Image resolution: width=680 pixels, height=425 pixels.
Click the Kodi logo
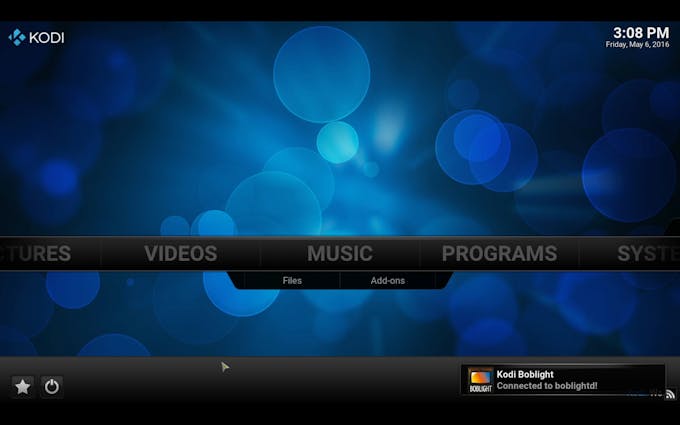coord(36,37)
